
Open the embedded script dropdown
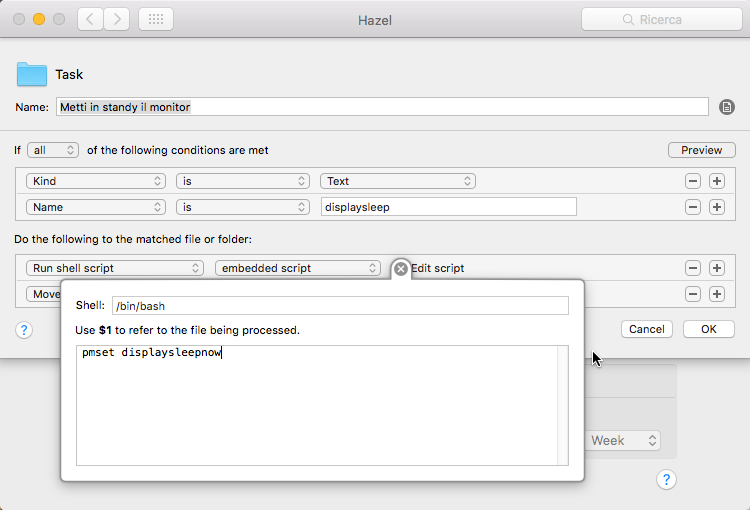click(x=298, y=268)
